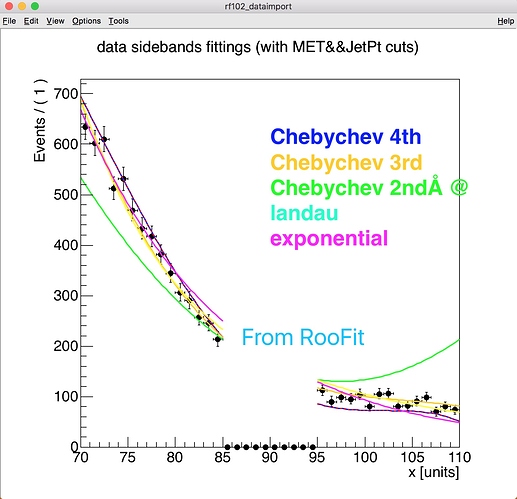
Task: Open the Options menu
Action: coord(86,21)
